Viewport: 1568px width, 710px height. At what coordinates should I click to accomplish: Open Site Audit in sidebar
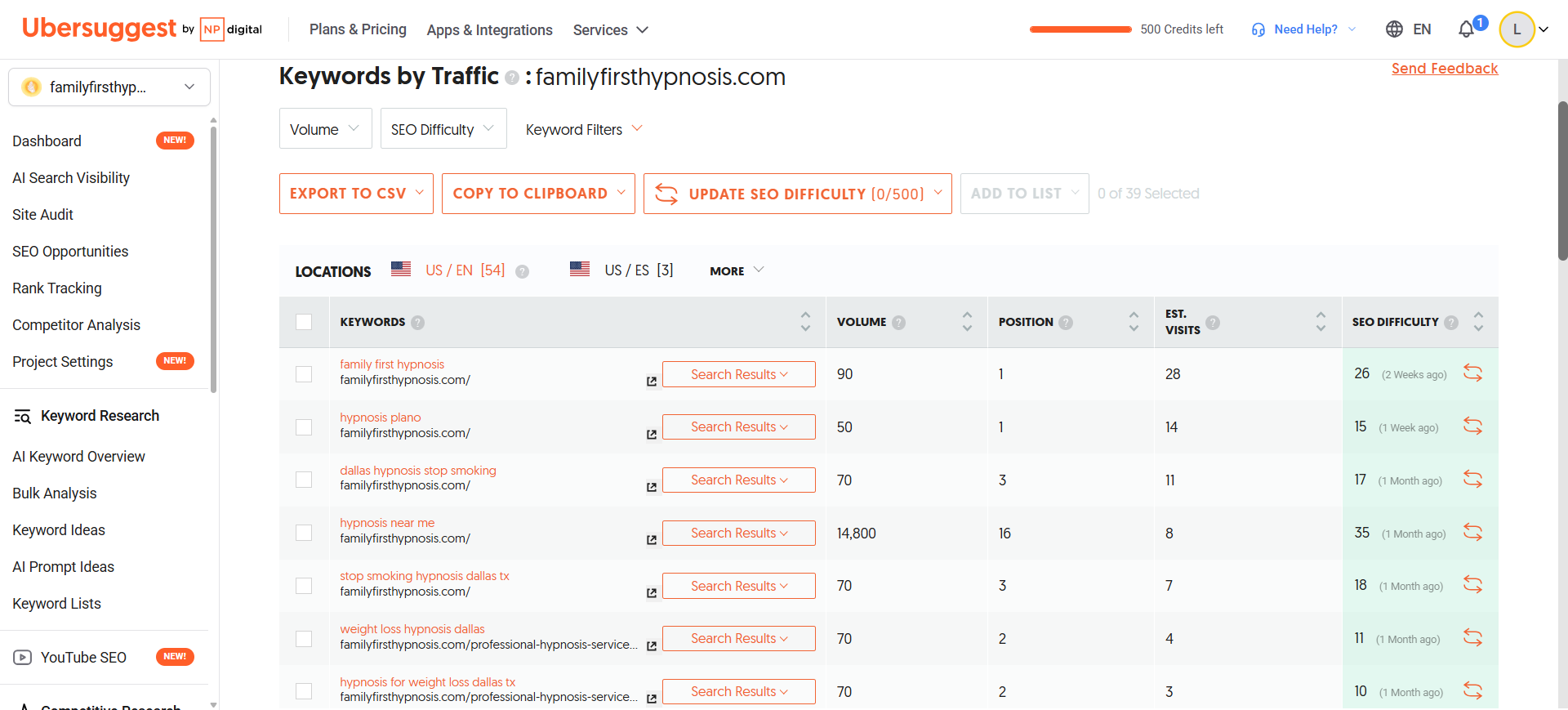pyautogui.click(x=42, y=215)
